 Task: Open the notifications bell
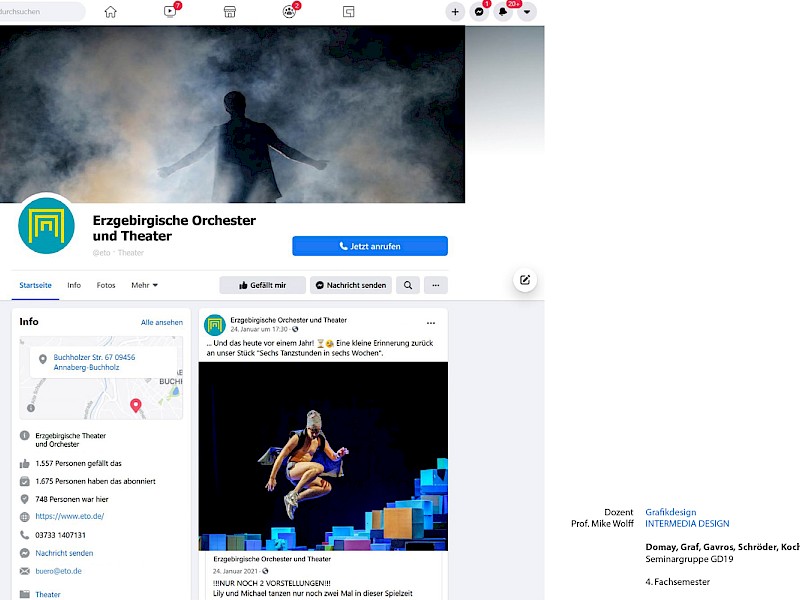(503, 12)
